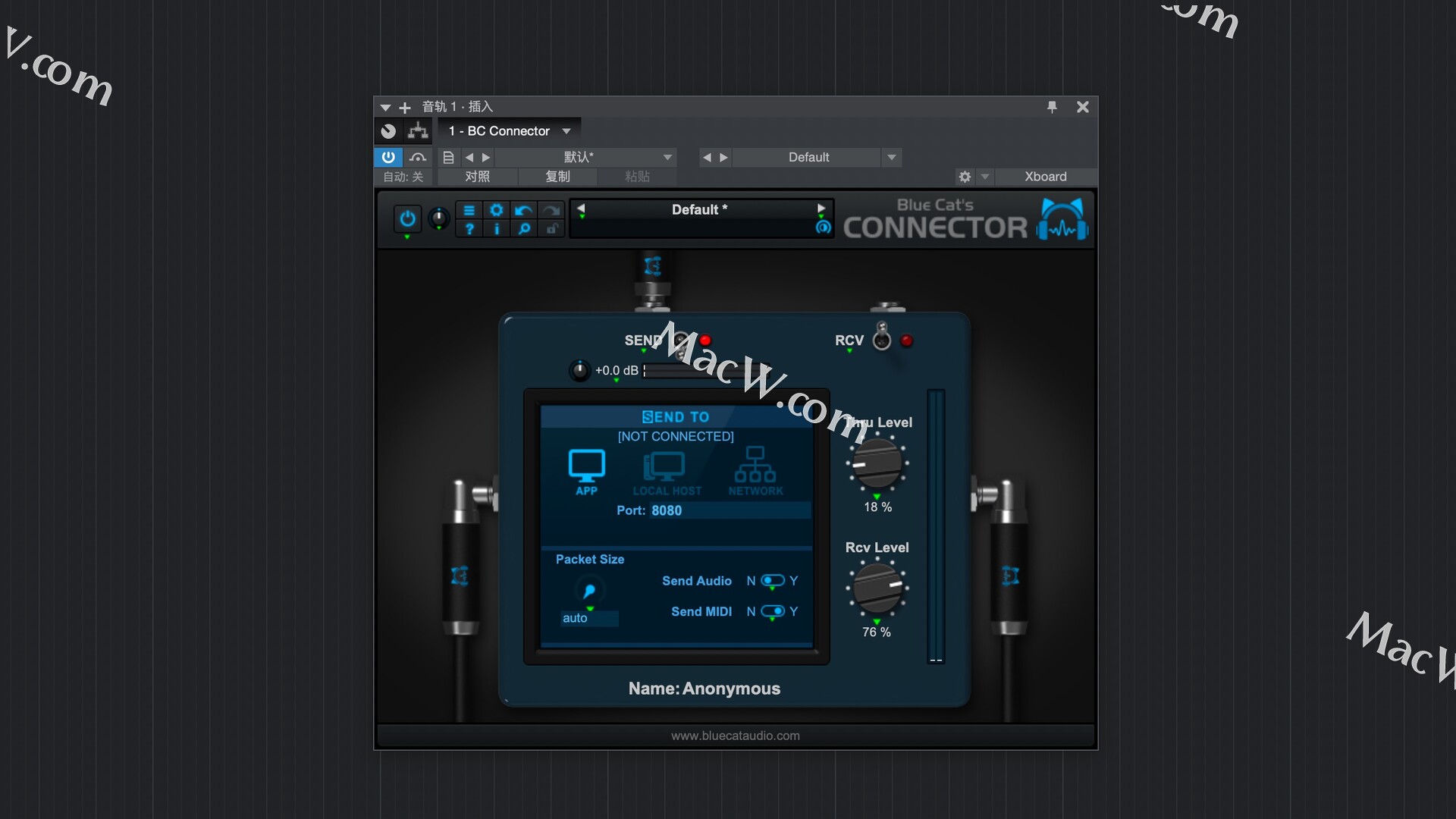This screenshot has height=819, width=1456.
Task: Click the 复制 copy option
Action: (x=558, y=177)
